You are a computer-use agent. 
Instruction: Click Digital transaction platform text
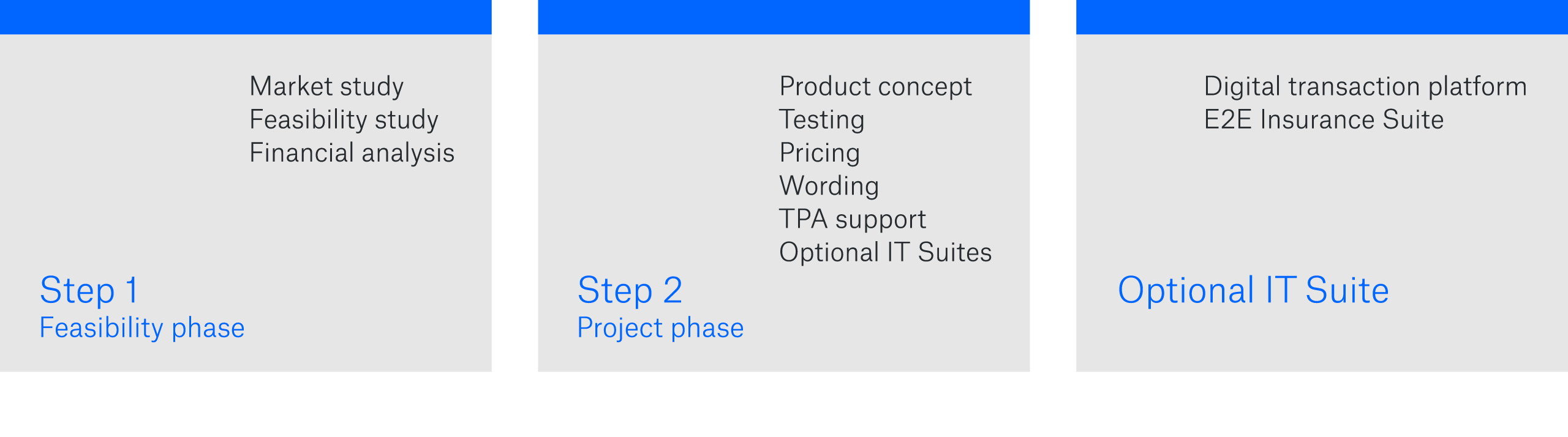point(1365,86)
